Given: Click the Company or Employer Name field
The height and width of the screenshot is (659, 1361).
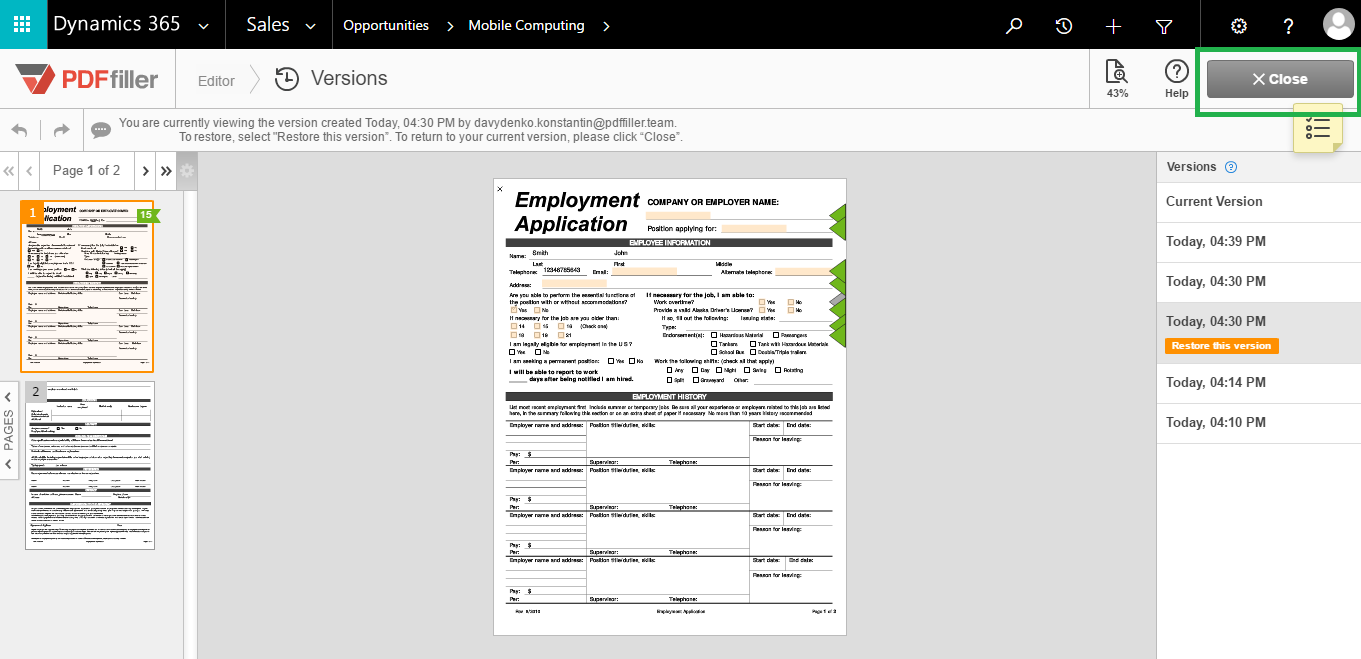Looking at the screenshot, I should 678,215.
